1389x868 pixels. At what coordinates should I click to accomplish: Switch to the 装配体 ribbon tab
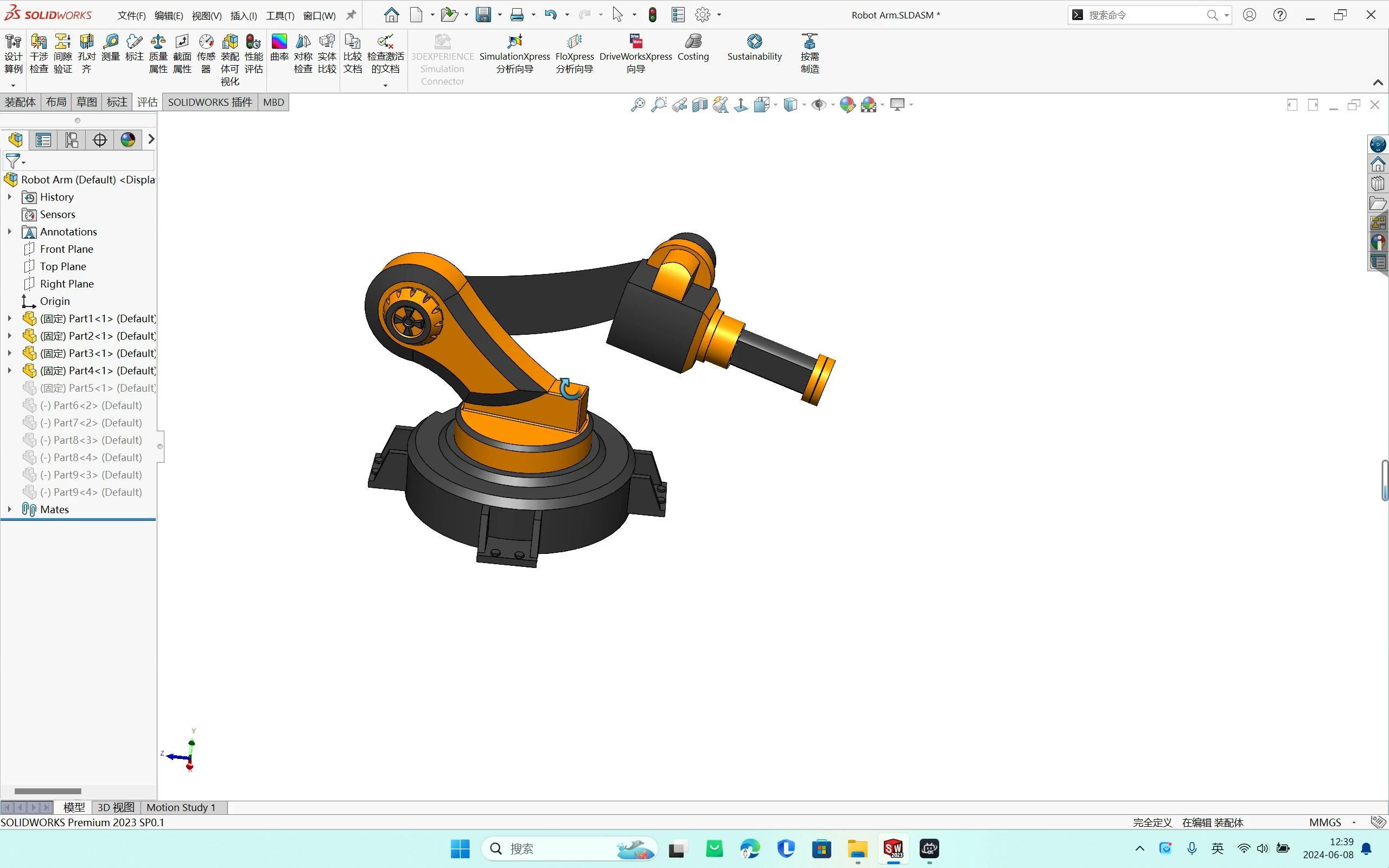click(x=20, y=102)
